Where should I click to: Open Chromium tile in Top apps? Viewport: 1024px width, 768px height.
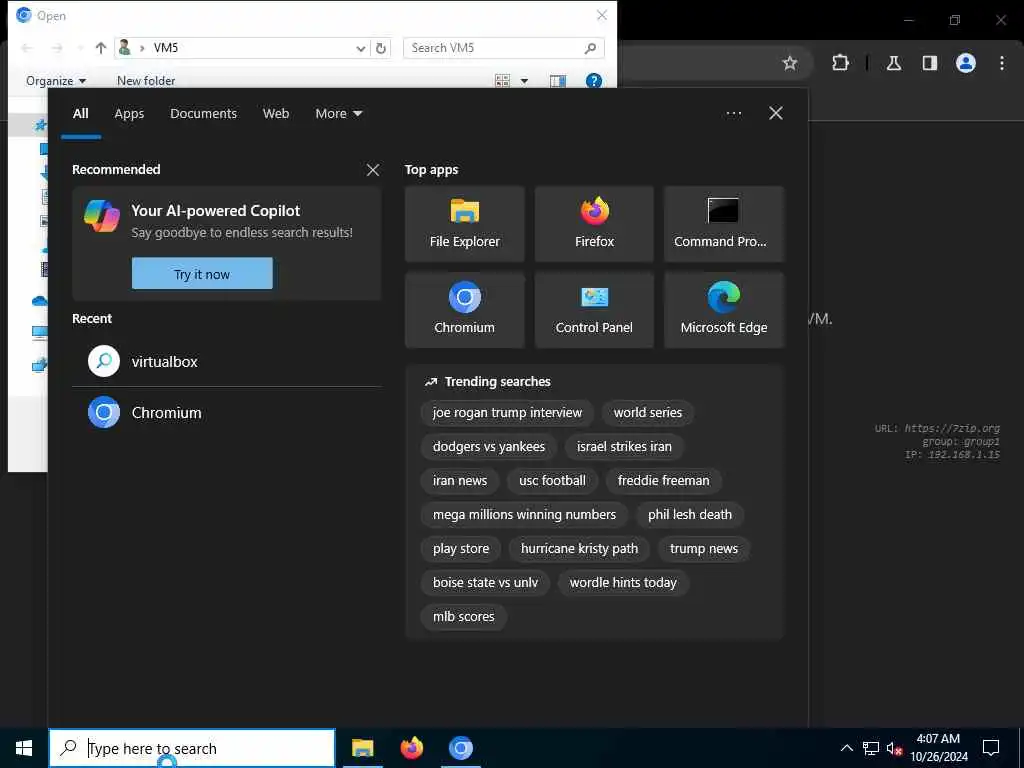click(x=464, y=310)
